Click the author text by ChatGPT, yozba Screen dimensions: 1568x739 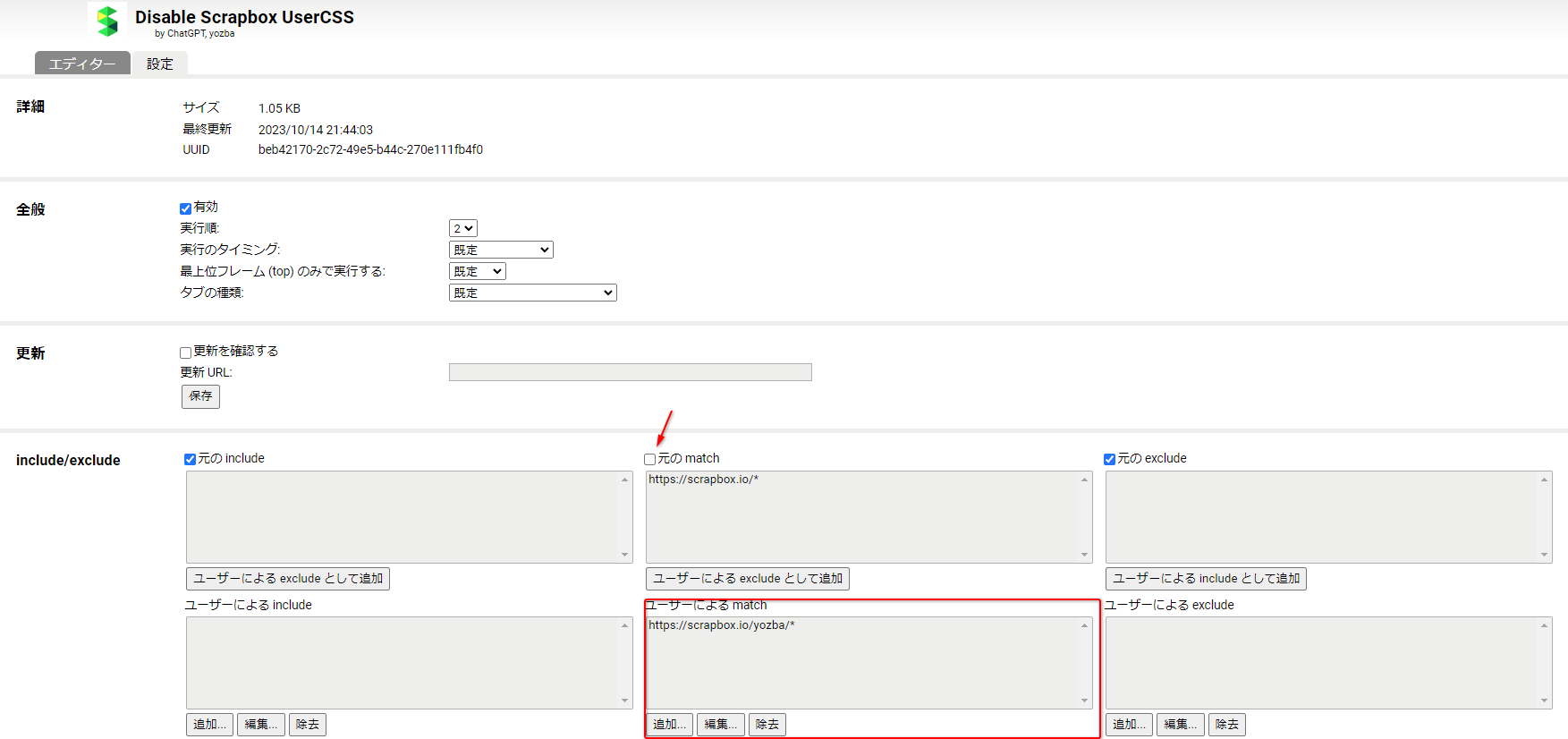(x=195, y=34)
